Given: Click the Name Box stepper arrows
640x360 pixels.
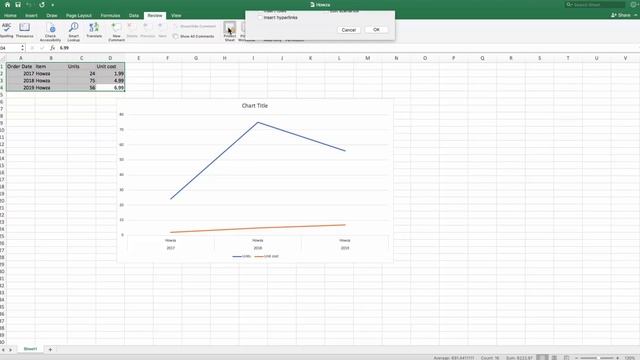Looking at the screenshot, I should [22, 48].
